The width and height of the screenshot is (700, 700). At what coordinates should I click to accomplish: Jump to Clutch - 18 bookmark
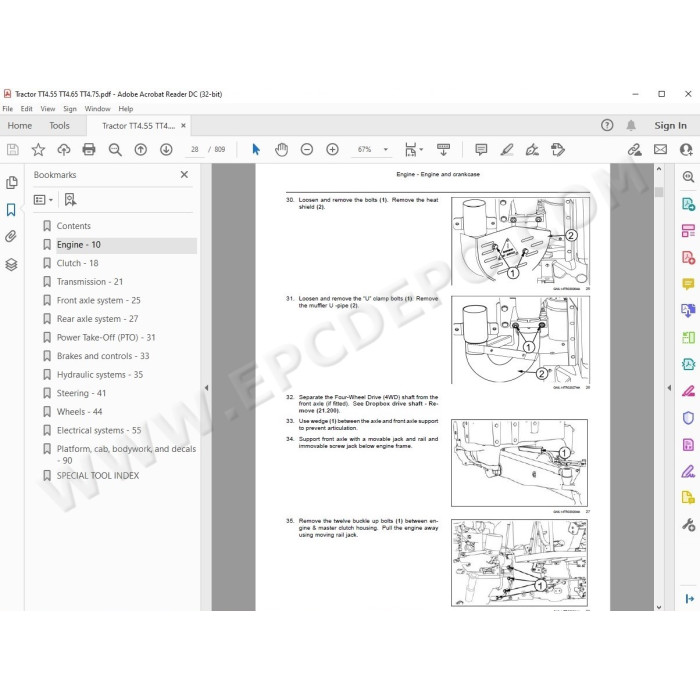pyautogui.click(x=77, y=263)
